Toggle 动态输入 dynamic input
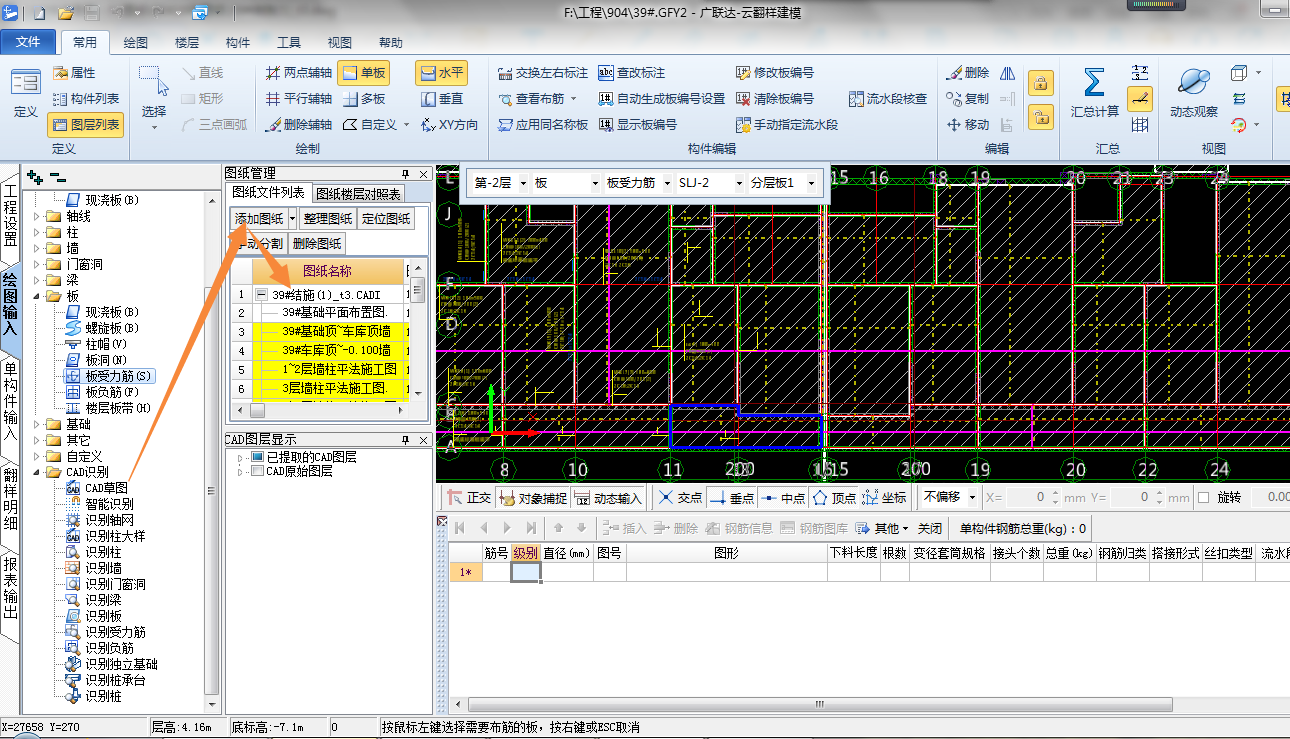This screenshot has width=1290, height=739. (x=609, y=497)
